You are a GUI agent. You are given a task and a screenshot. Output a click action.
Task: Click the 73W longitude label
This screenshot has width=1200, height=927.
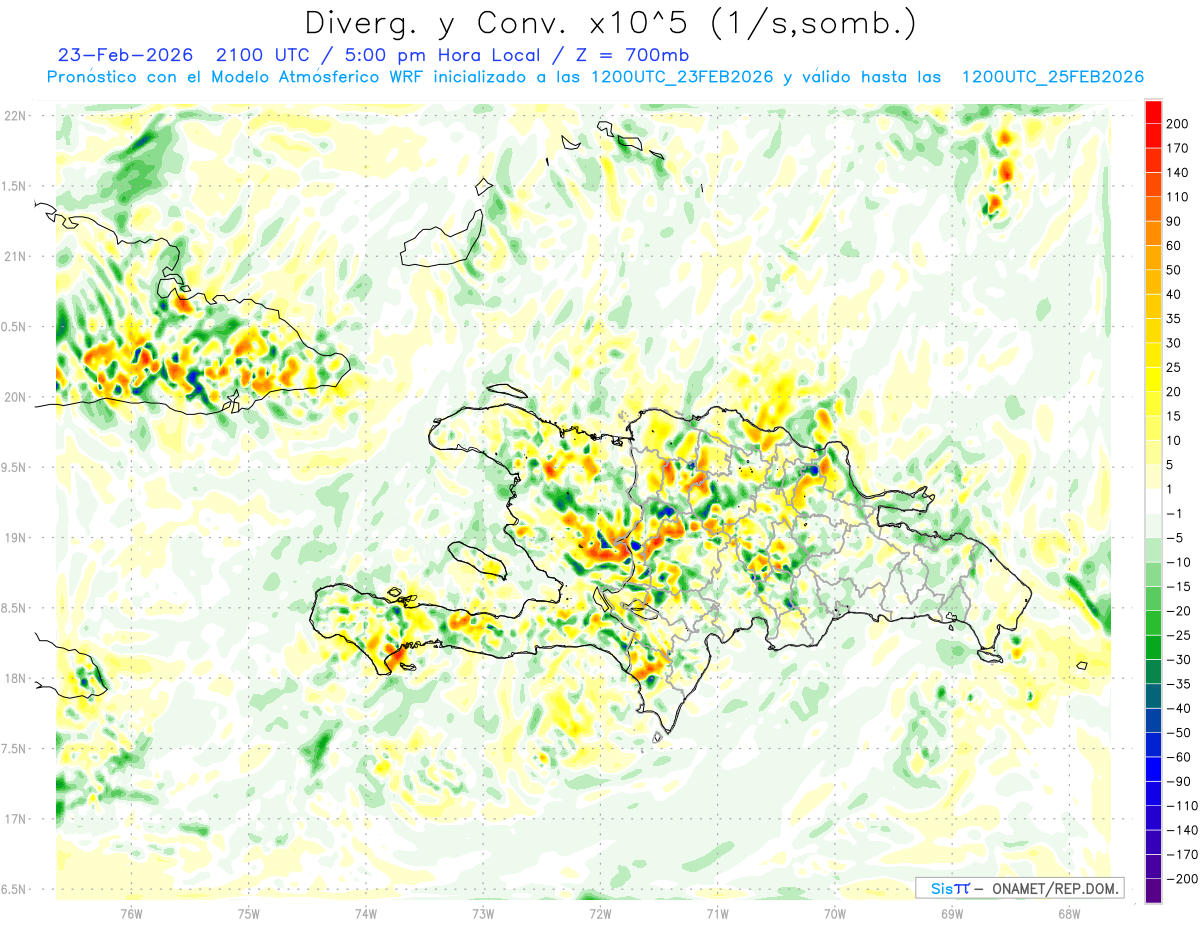483,914
